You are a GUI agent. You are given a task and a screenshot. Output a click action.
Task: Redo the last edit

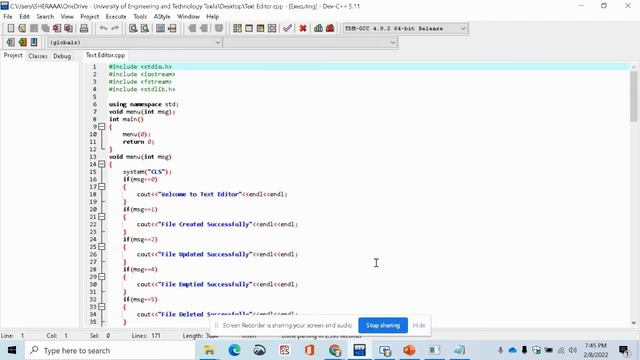pos(115,28)
